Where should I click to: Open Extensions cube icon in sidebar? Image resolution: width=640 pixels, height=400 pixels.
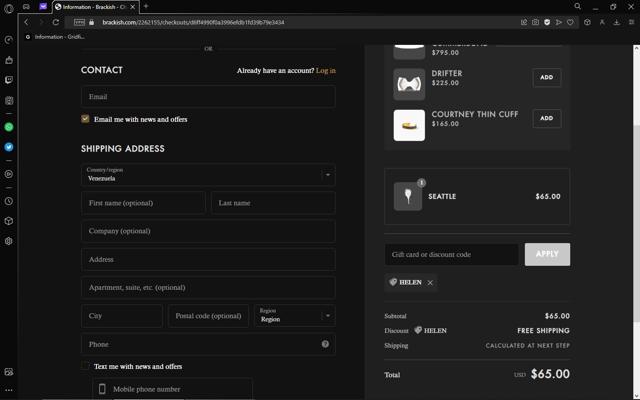[x=9, y=221]
